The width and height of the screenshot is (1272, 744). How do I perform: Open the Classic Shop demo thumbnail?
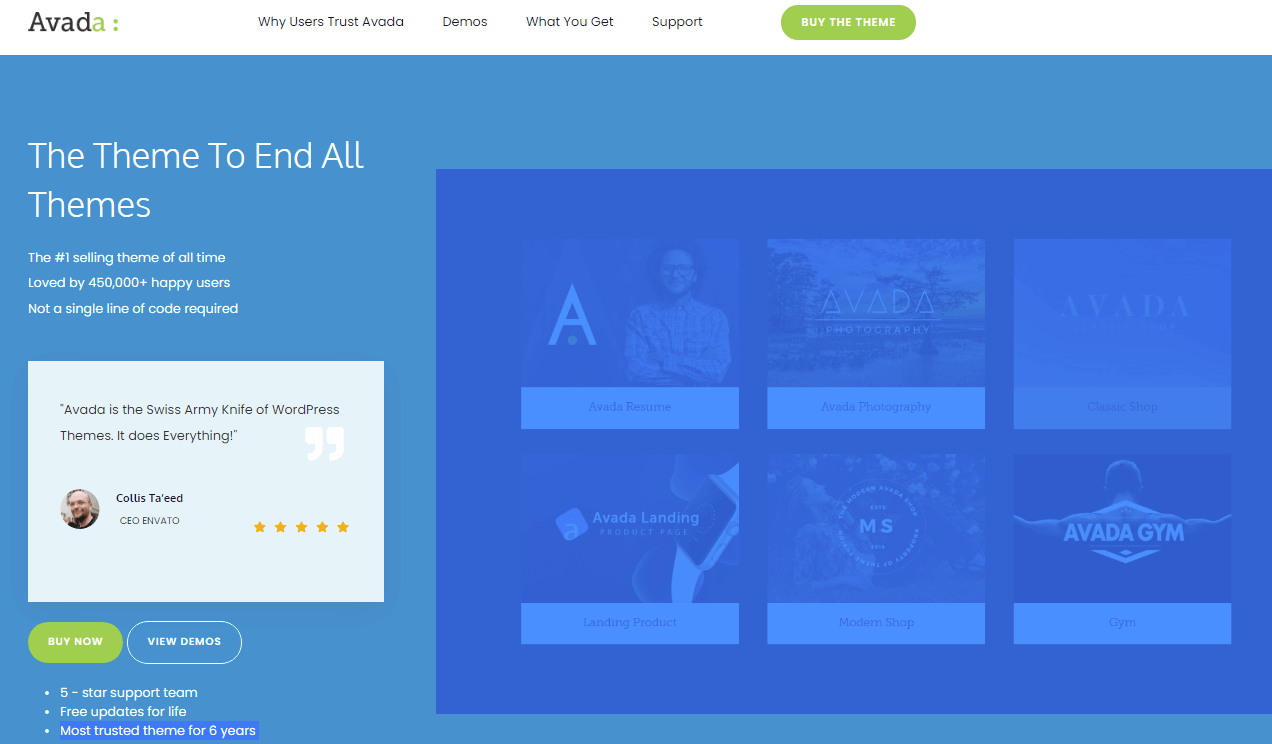click(x=1122, y=313)
